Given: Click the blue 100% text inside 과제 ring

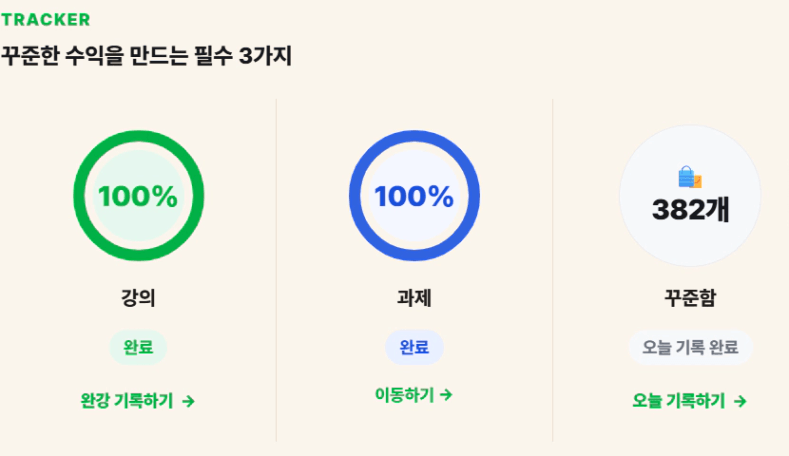Looking at the screenshot, I should point(414,196).
